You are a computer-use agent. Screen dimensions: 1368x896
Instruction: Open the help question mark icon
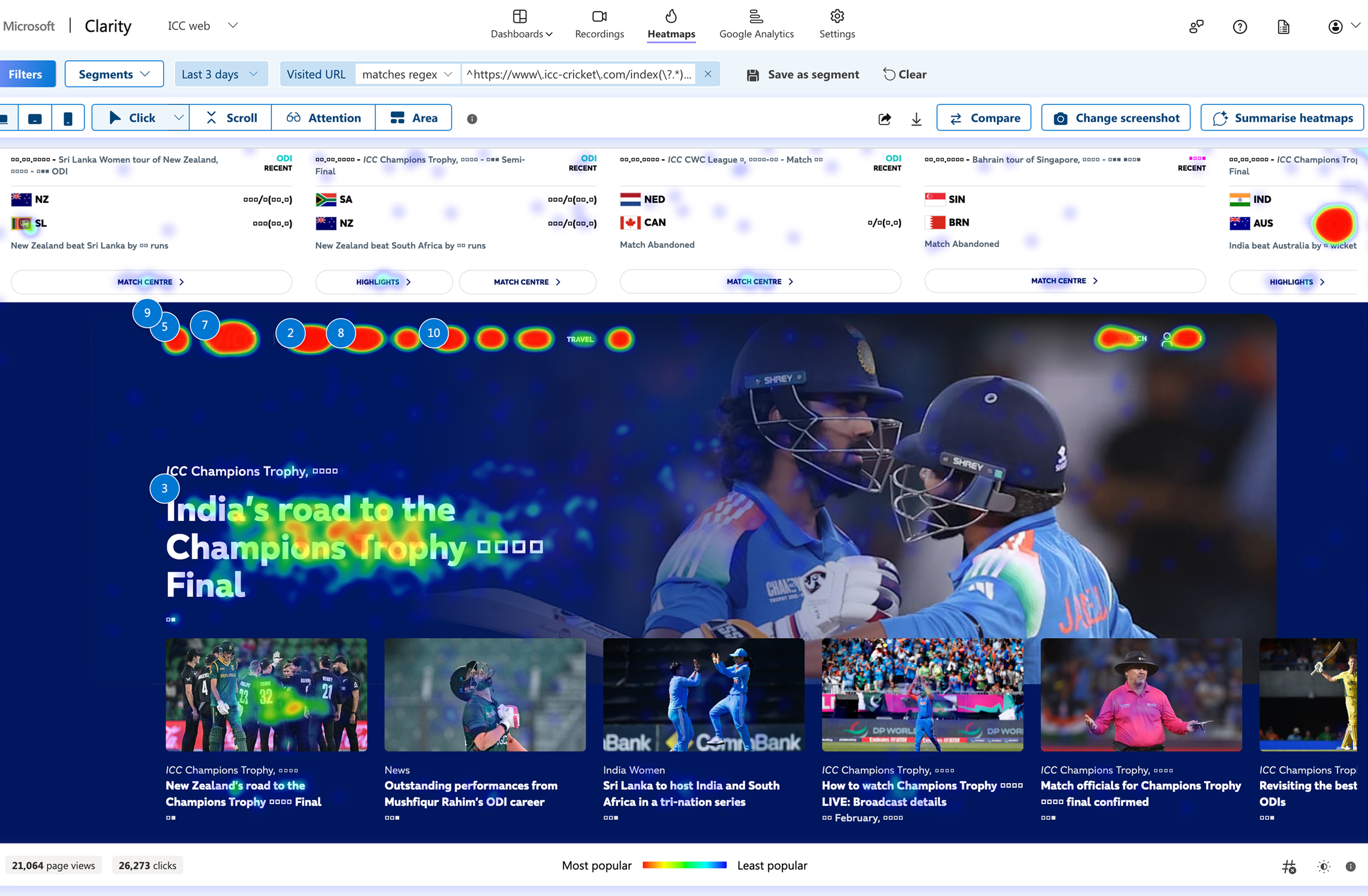(1240, 26)
